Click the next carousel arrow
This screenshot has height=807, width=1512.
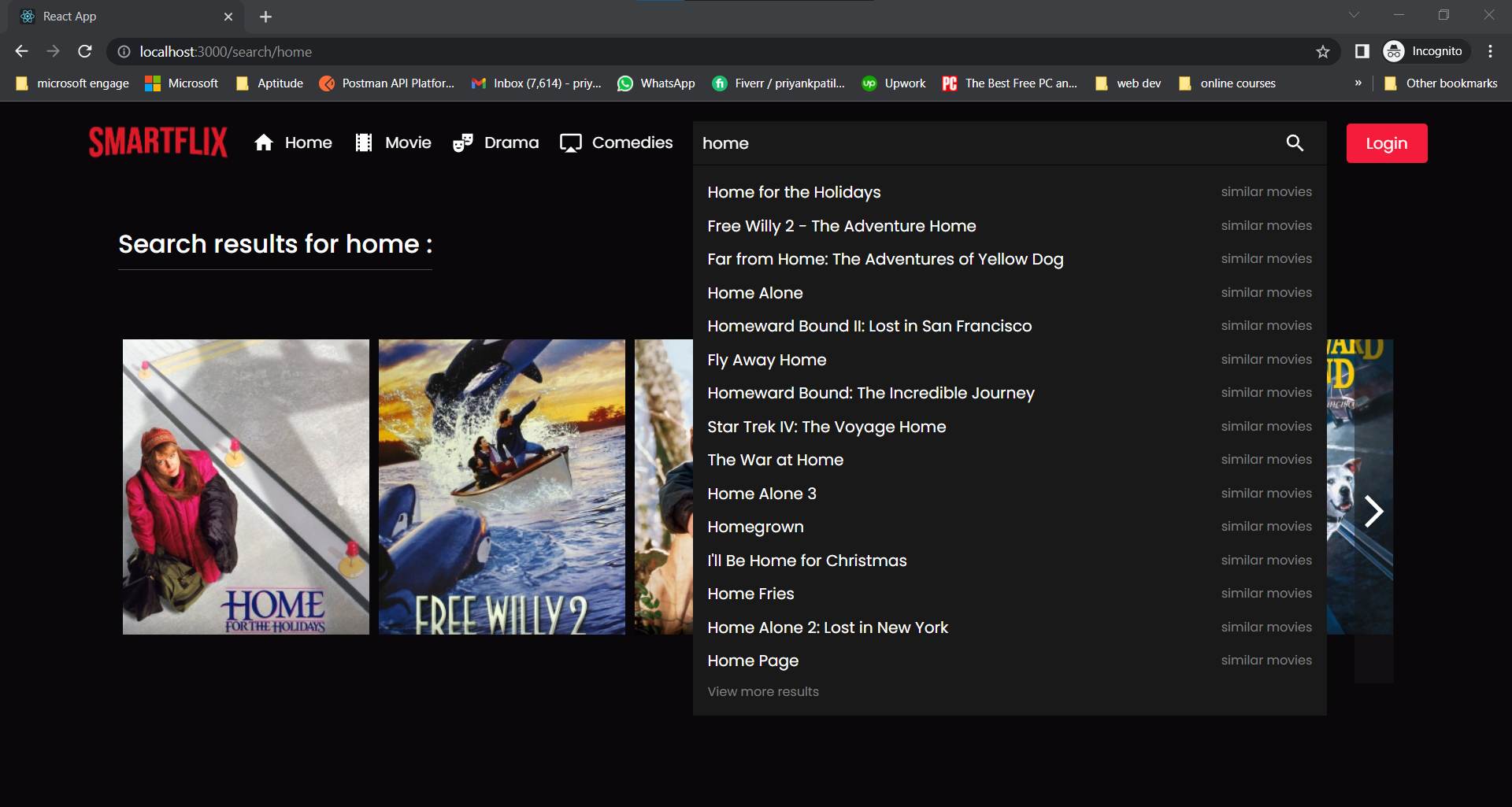click(x=1375, y=511)
